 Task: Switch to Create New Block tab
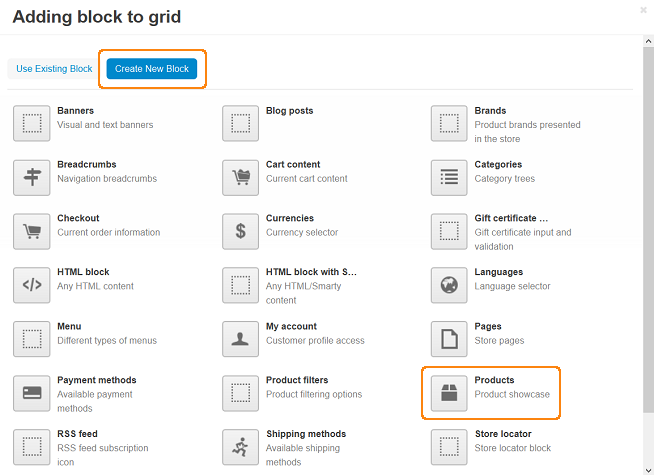(152, 69)
